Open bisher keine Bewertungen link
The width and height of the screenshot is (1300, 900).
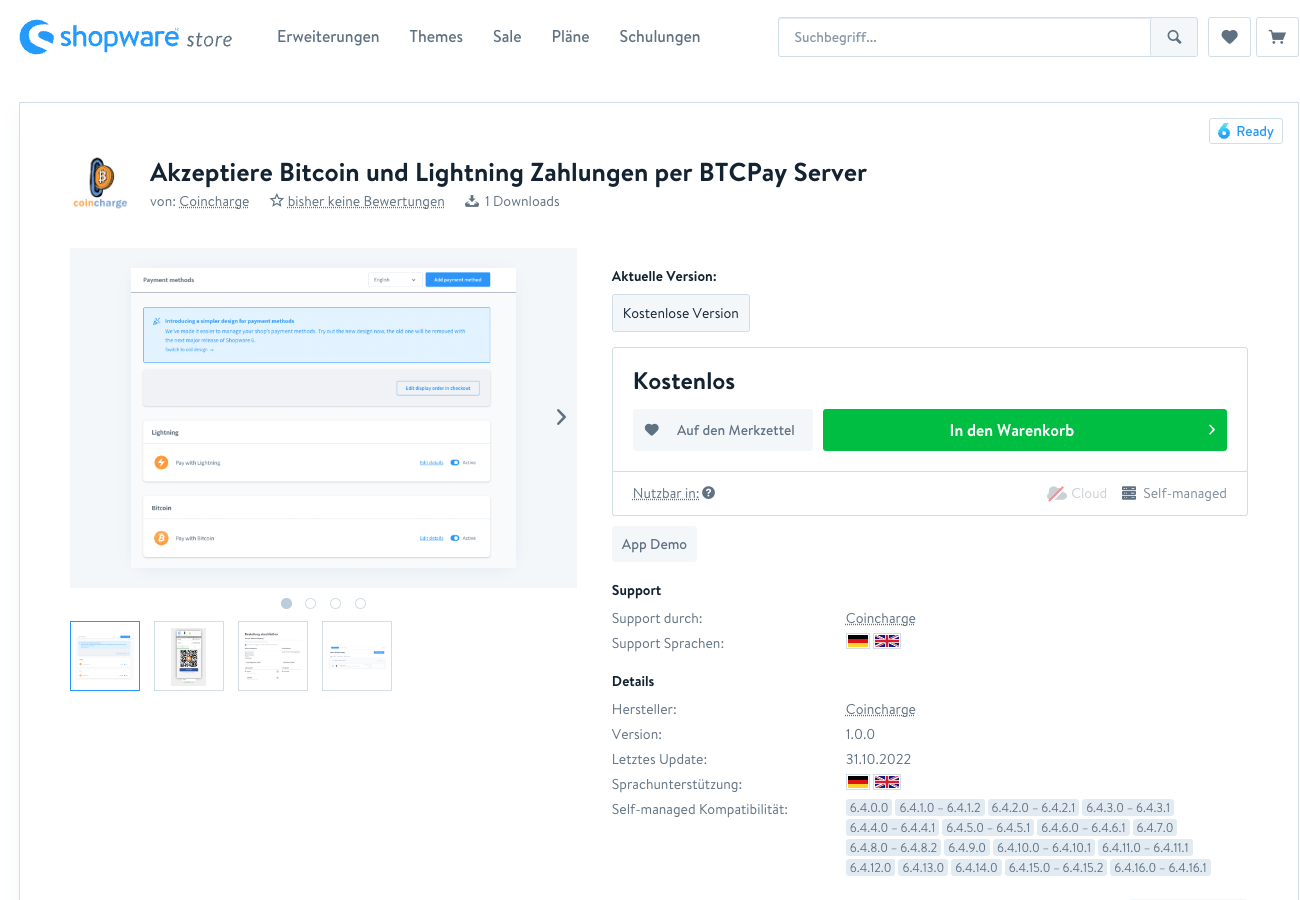point(366,201)
